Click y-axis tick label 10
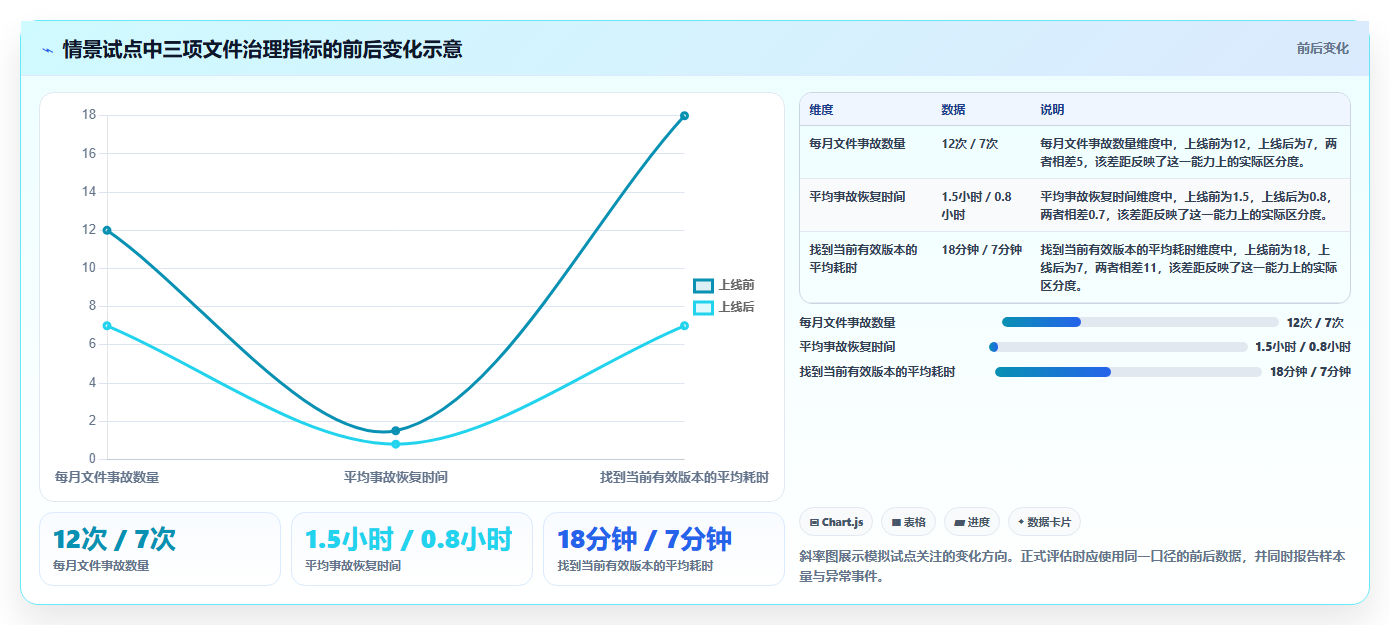 [x=89, y=268]
